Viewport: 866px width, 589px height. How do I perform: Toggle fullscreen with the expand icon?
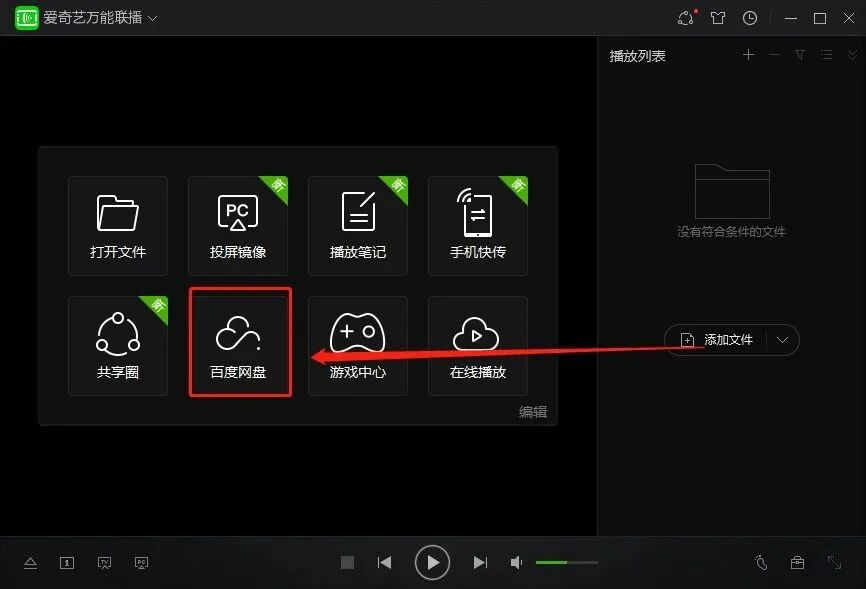click(x=834, y=562)
